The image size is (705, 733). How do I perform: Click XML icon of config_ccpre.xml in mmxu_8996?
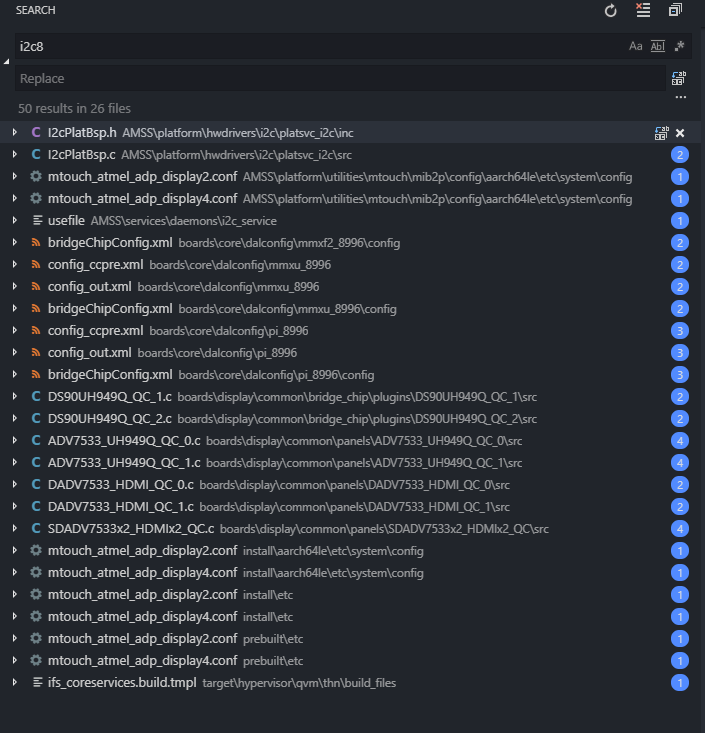pyautogui.click(x=36, y=265)
